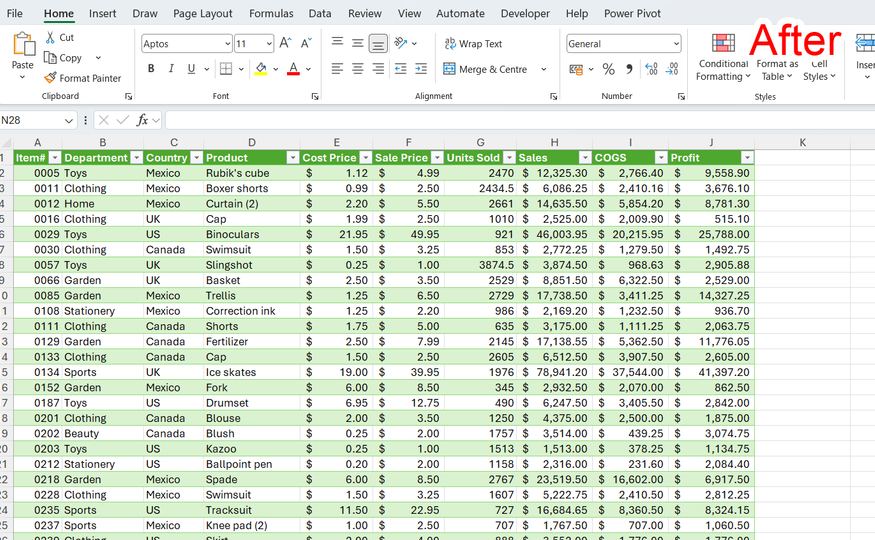875x540 pixels.
Task: Increase the indent level
Action: (421, 69)
